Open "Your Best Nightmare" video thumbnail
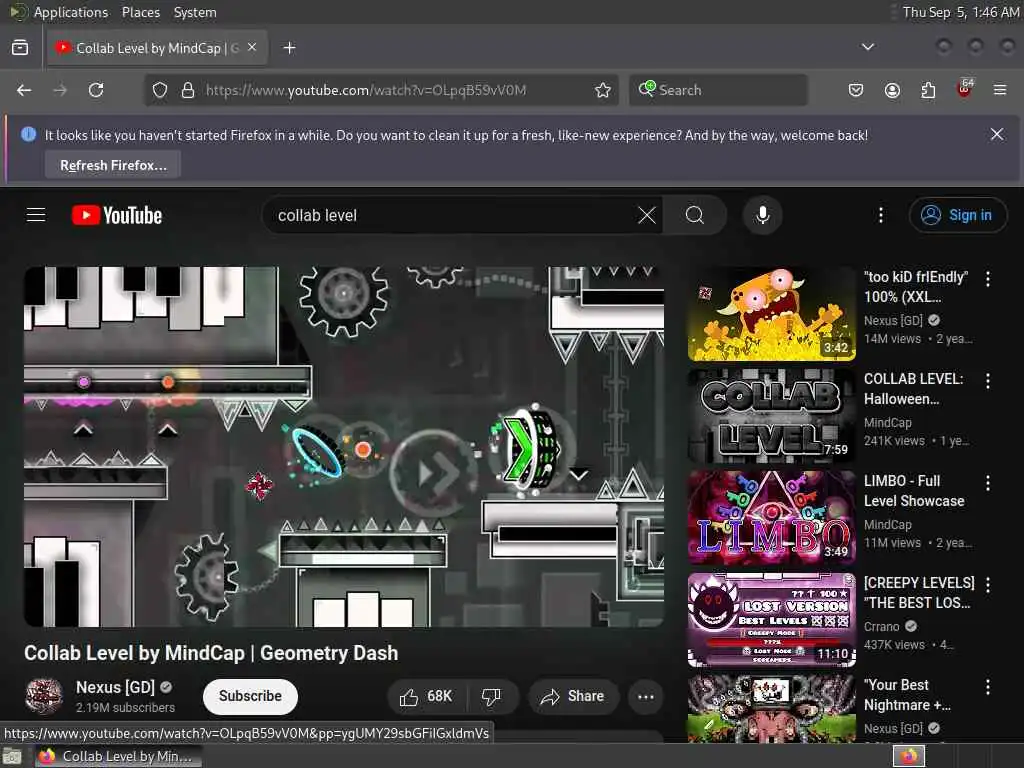The image size is (1024, 768). pyautogui.click(x=772, y=709)
